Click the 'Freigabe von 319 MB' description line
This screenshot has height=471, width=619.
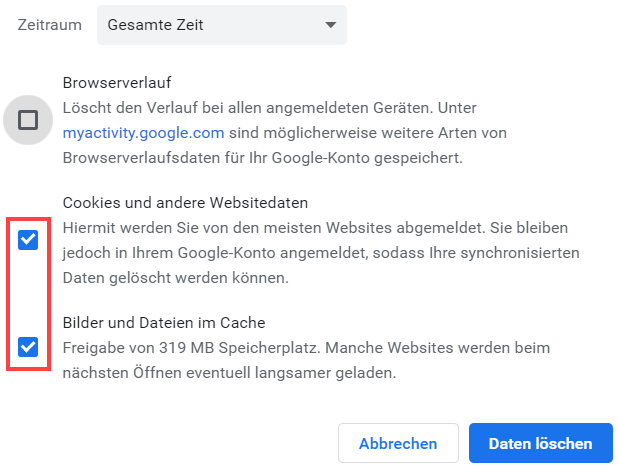click(x=306, y=348)
